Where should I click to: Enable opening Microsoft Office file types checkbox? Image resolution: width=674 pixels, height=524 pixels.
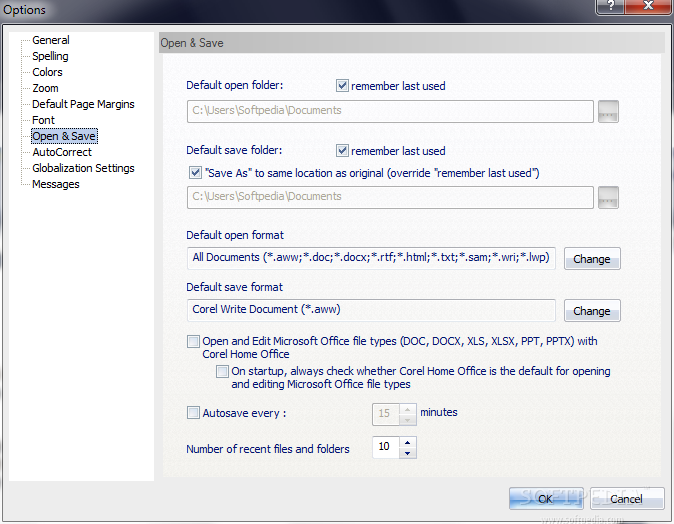pyautogui.click(x=193, y=341)
